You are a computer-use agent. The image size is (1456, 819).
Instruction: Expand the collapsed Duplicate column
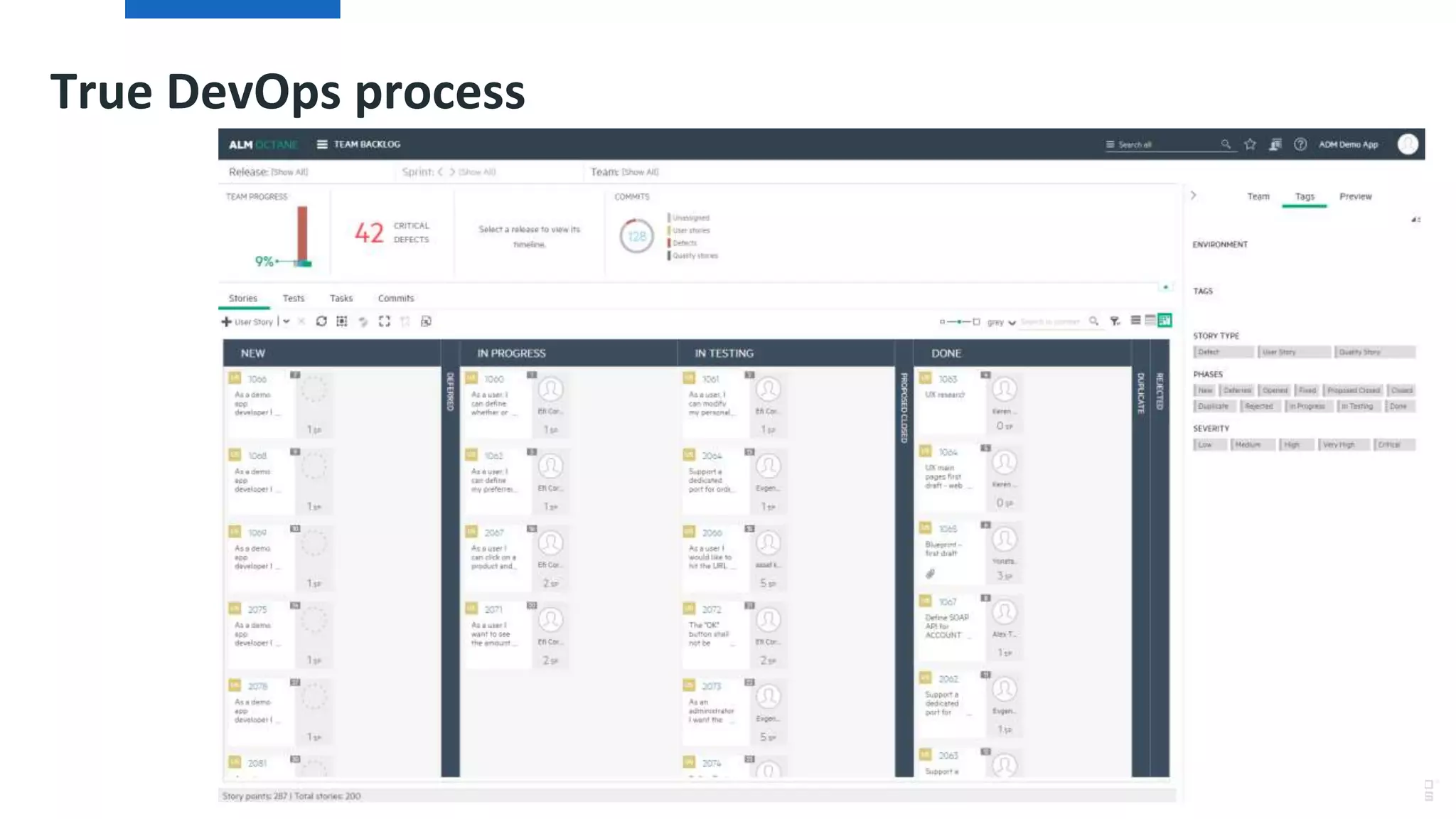click(x=1140, y=558)
